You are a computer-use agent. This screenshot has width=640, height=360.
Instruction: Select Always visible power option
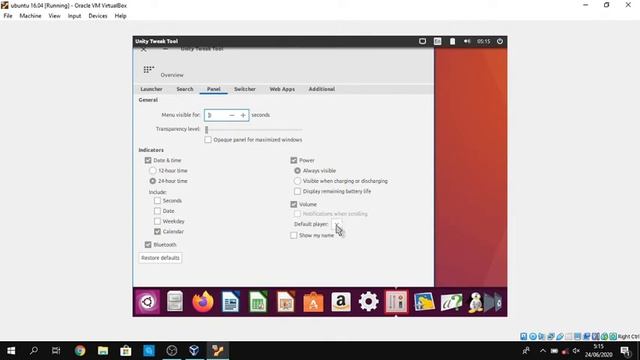click(x=298, y=171)
